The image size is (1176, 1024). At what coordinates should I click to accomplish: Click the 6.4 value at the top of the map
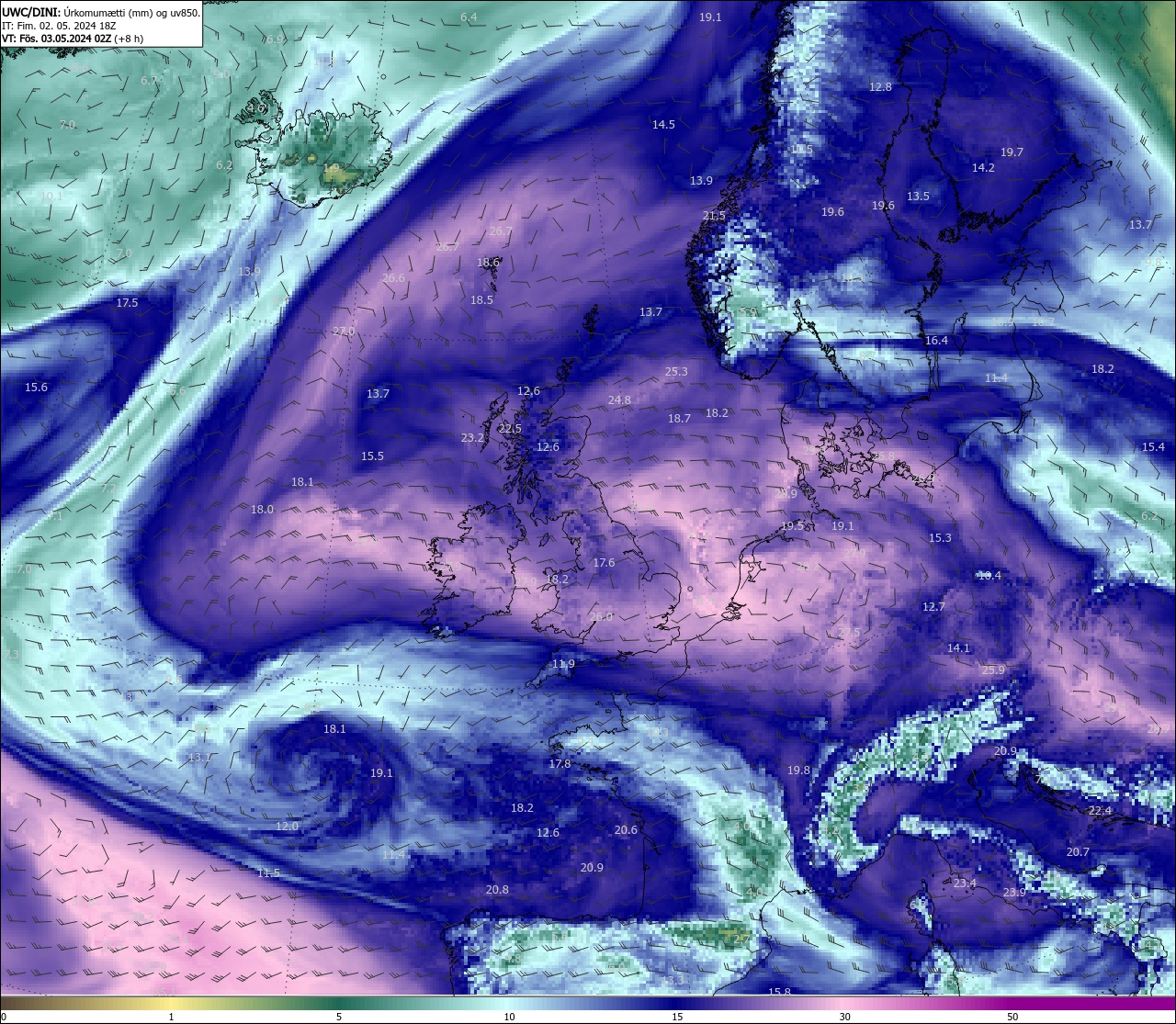469,17
